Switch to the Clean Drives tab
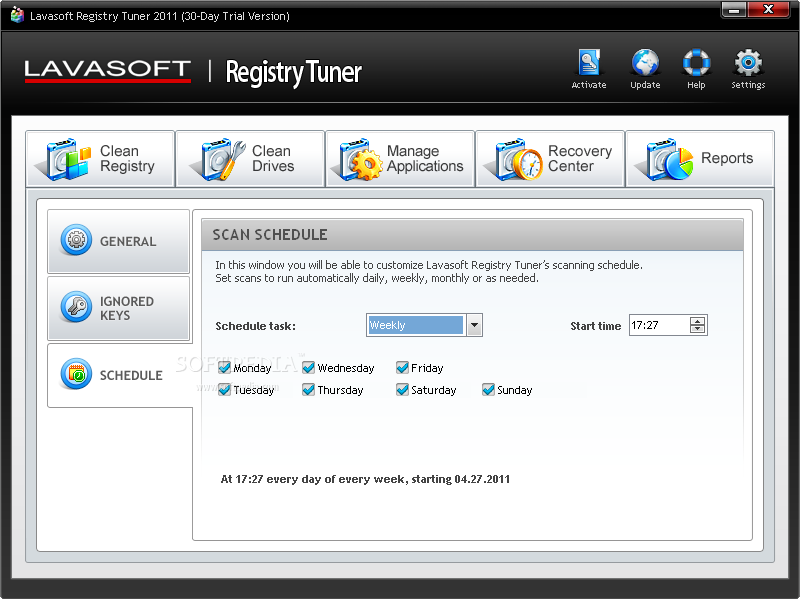 (x=250, y=159)
